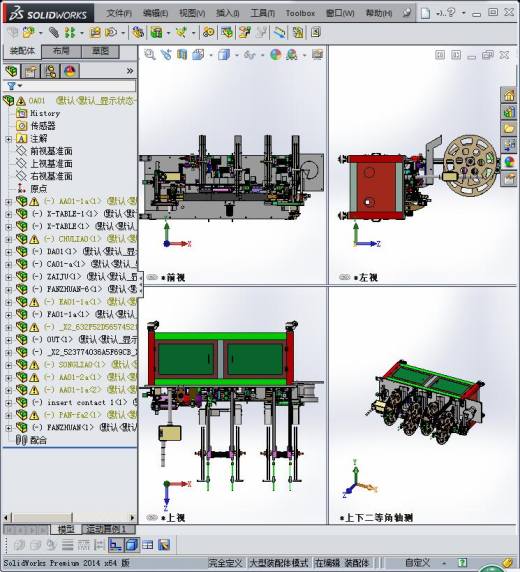This screenshot has width=520, height=572.
Task: Toggle the link-views icon beside 前视
Action: click(x=152, y=277)
